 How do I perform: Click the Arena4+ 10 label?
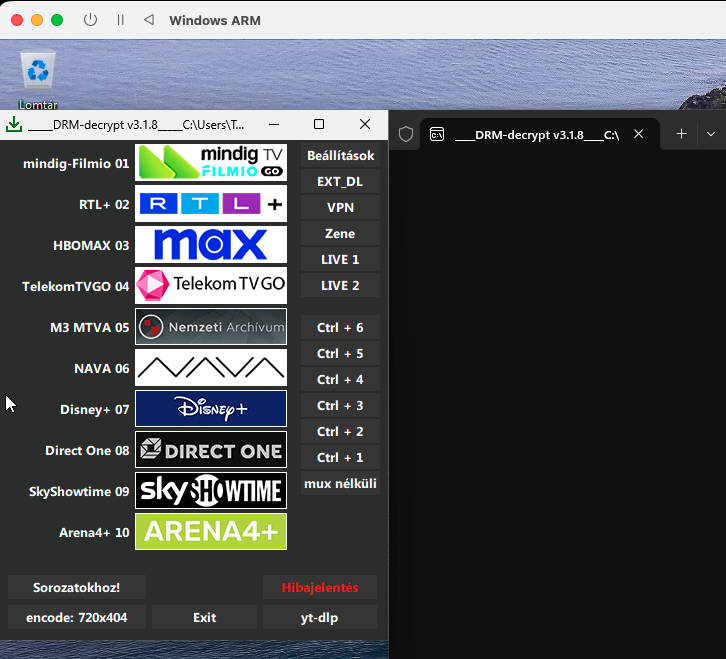[94, 532]
